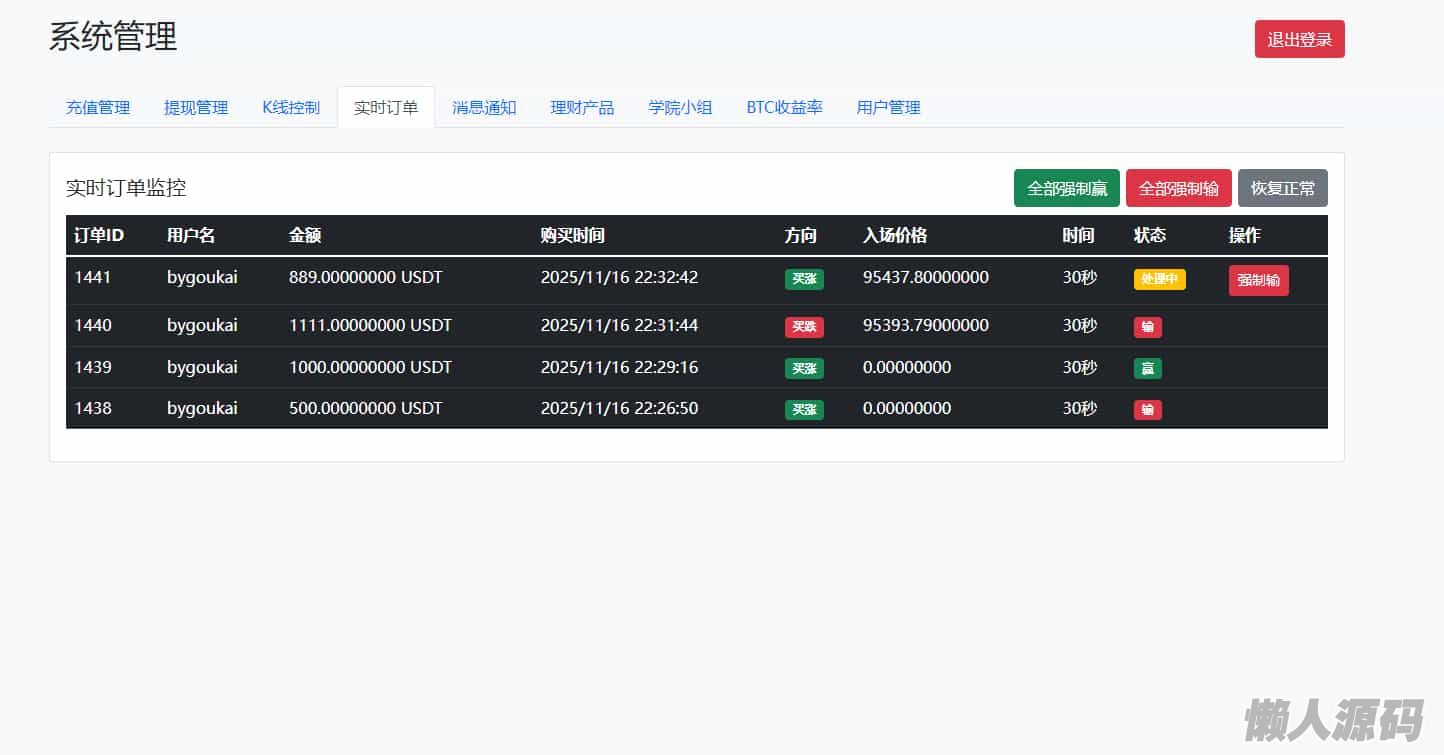Click the 买跌 badge on order 1440

(x=804, y=327)
